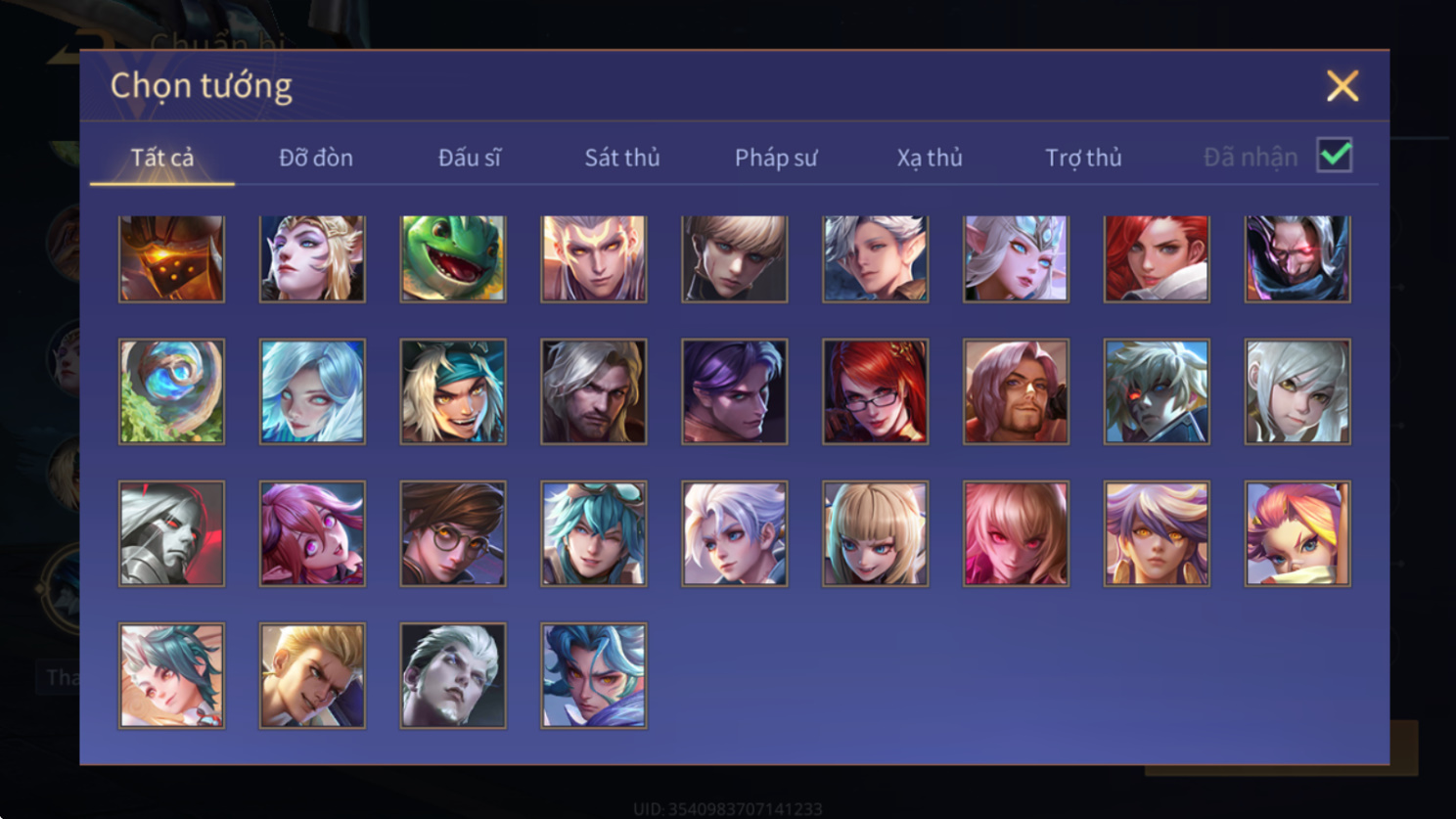Screen dimensions: 1456x819
Task: Pick the hero with red glasses
Action: point(875,391)
